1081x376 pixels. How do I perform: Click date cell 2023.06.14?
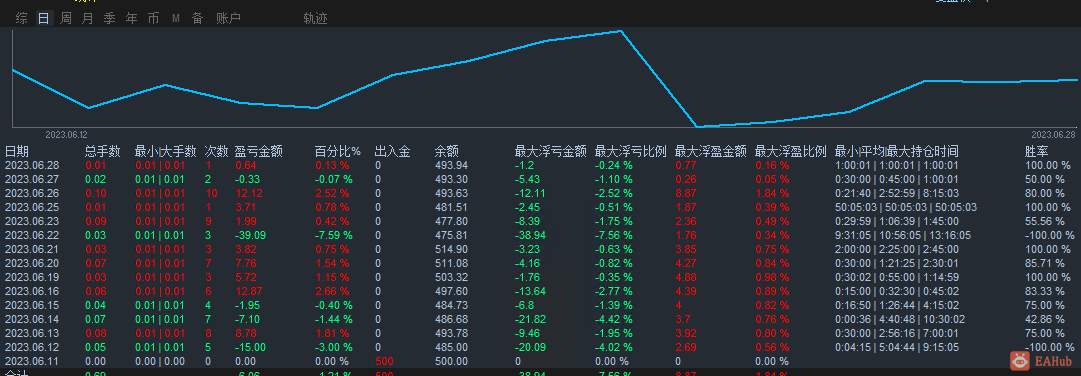pyautogui.click(x=32, y=319)
